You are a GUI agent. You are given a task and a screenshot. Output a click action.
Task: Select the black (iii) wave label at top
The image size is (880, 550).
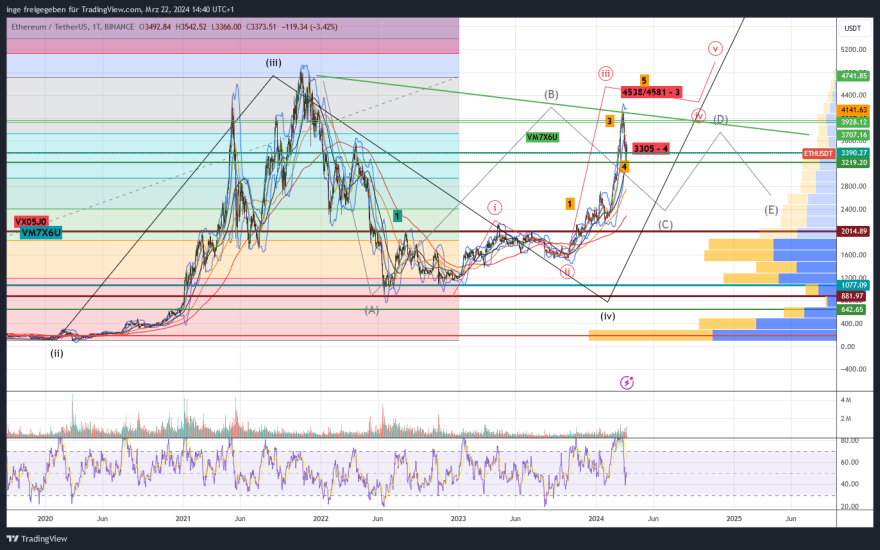pyautogui.click(x=273, y=63)
